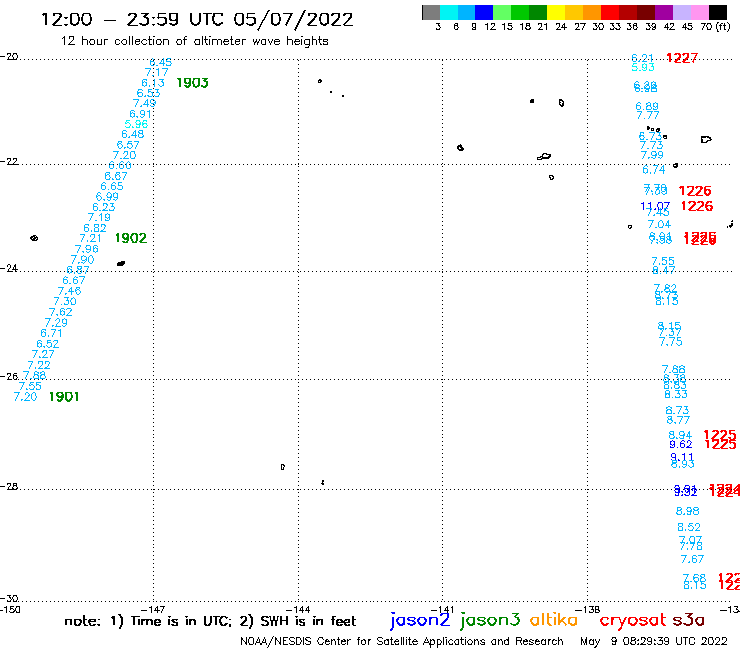Click wave height value 7.49
The height and width of the screenshot is (650, 740).
tap(144, 103)
